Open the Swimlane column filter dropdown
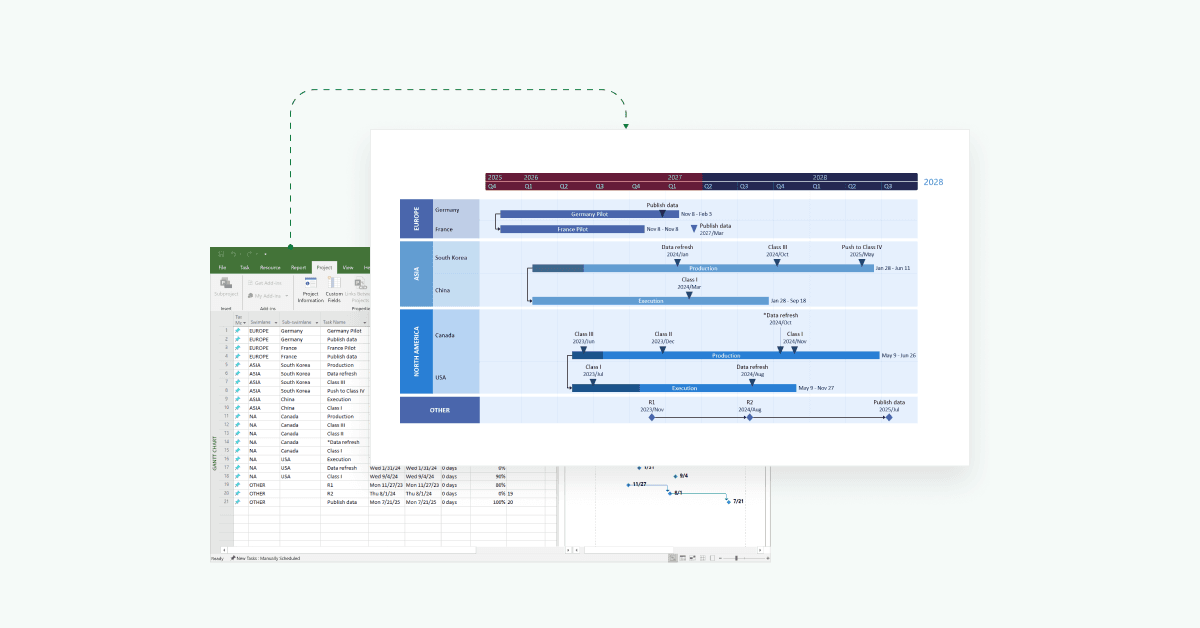The height and width of the screenshot is (628, 1200). pyautogui.click(x=276, y=322)
